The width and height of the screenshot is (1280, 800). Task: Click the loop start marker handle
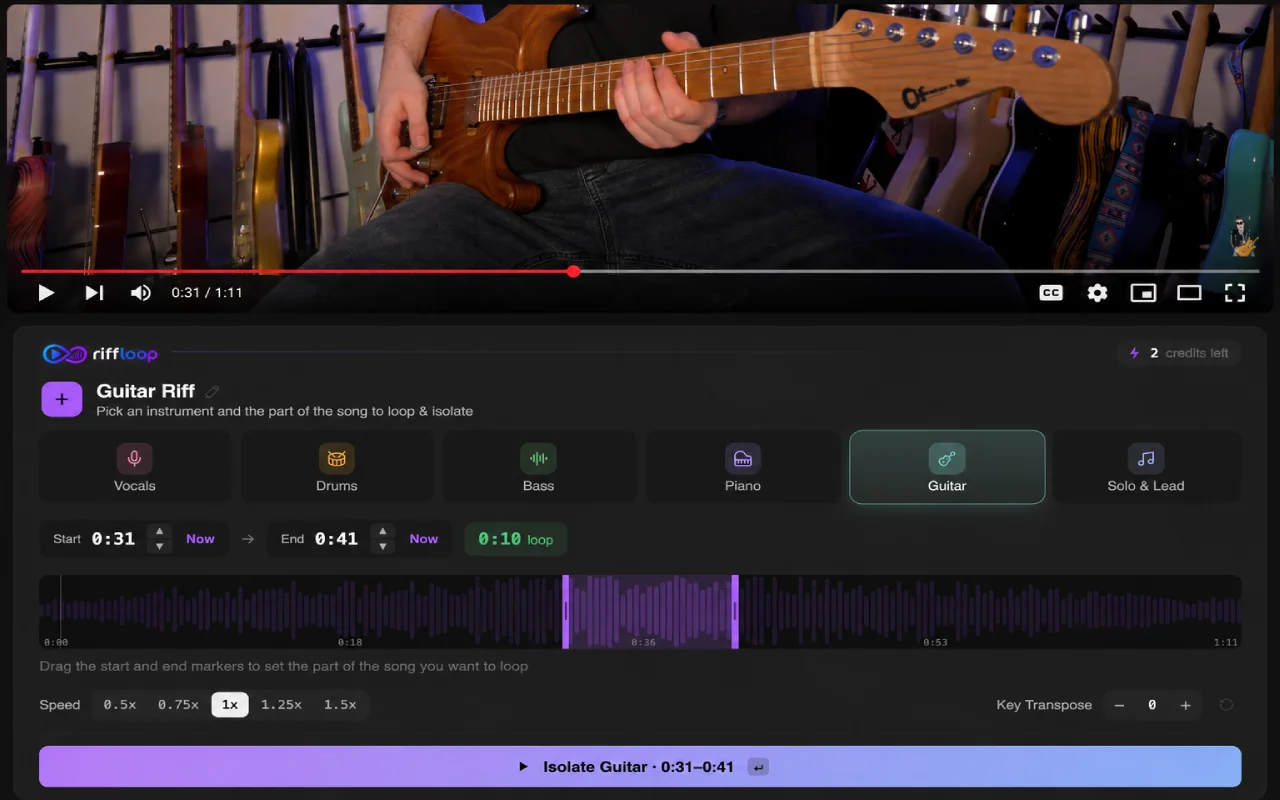pyautogui.click(x=565, y=612)
